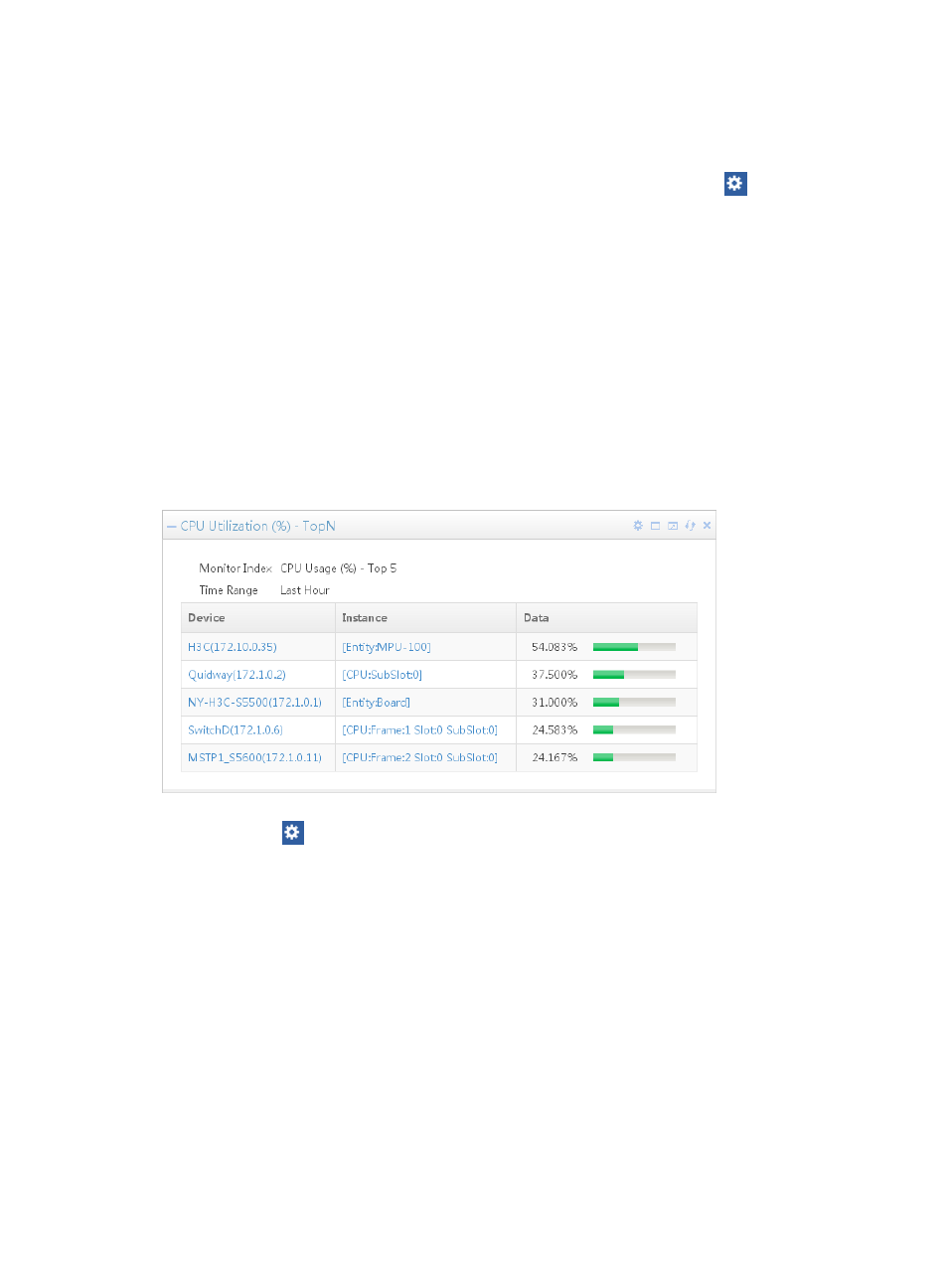Click the 'CPU Utilization (%) - TopN' panel title
948x1288 pixels.
258,527
